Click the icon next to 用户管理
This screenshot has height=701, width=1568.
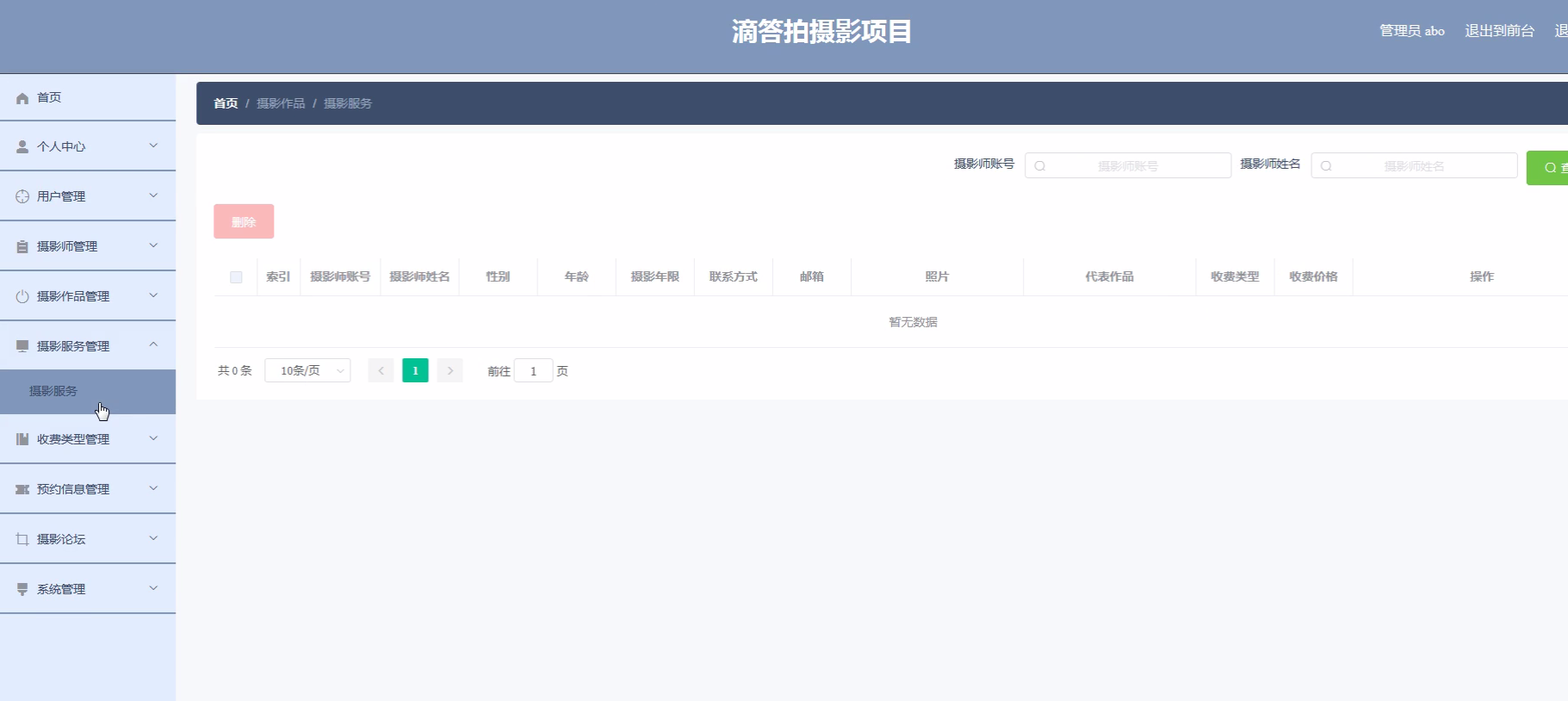click(x=22, y=196)
